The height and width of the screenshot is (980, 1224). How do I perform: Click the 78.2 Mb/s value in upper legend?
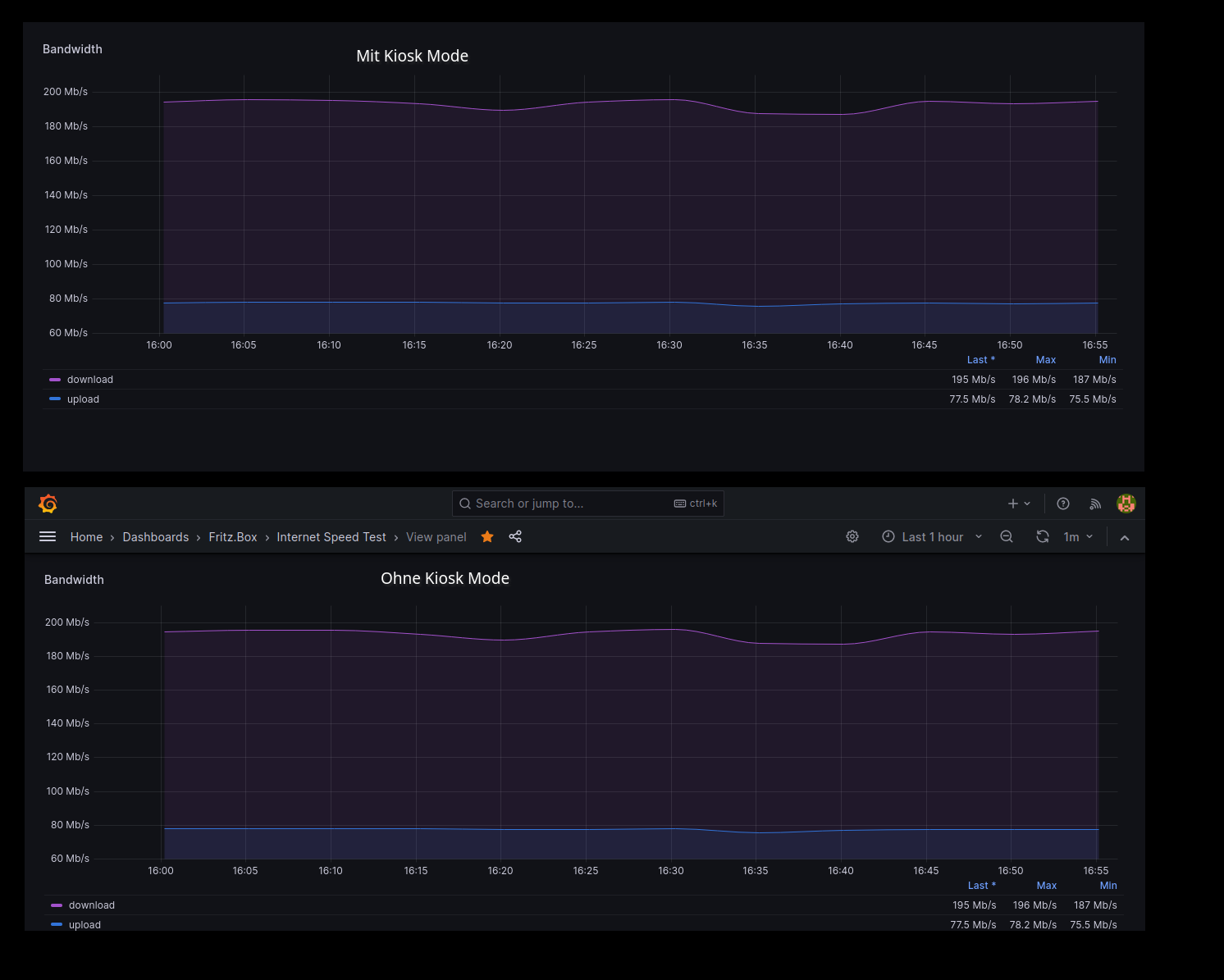point(1032,399)
